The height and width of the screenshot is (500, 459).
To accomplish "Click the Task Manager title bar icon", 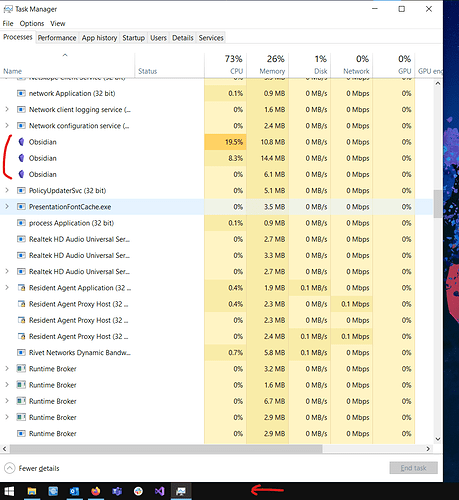I will [x=8, y=9].
